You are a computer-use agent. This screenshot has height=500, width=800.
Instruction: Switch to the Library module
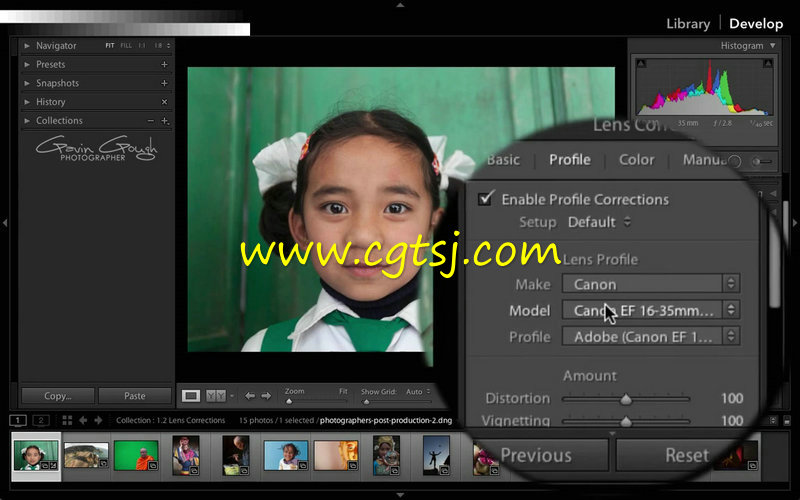click(688, 24)
